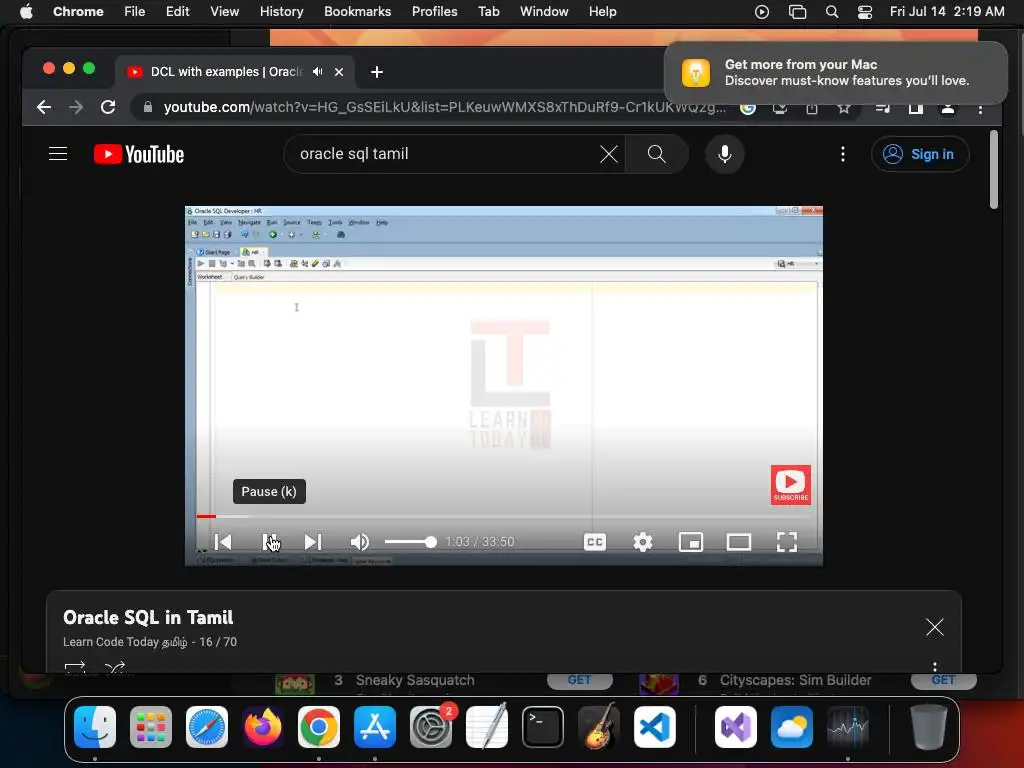Run the search with magnifier button

point(656,154)
